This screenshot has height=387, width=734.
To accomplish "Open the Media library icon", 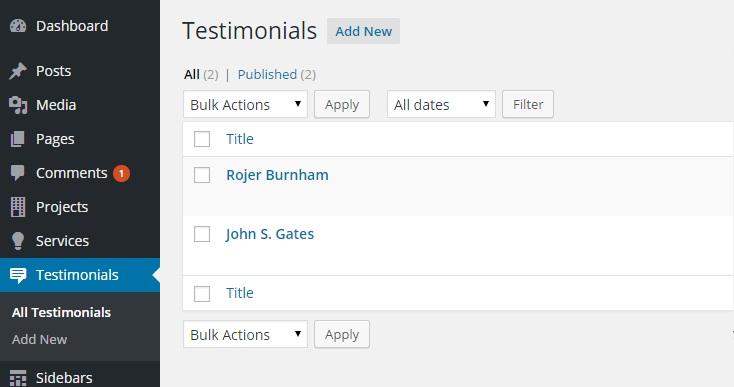I will pos(18,105).
